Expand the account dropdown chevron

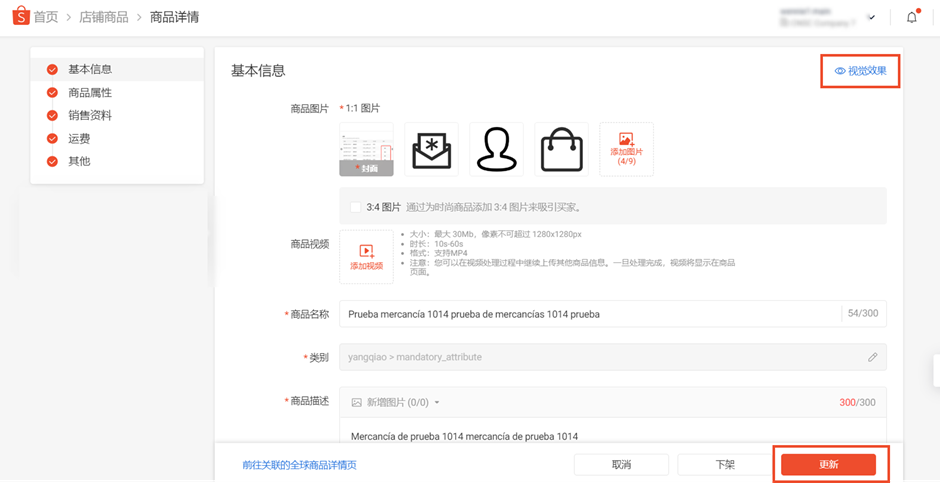[872, 17]
